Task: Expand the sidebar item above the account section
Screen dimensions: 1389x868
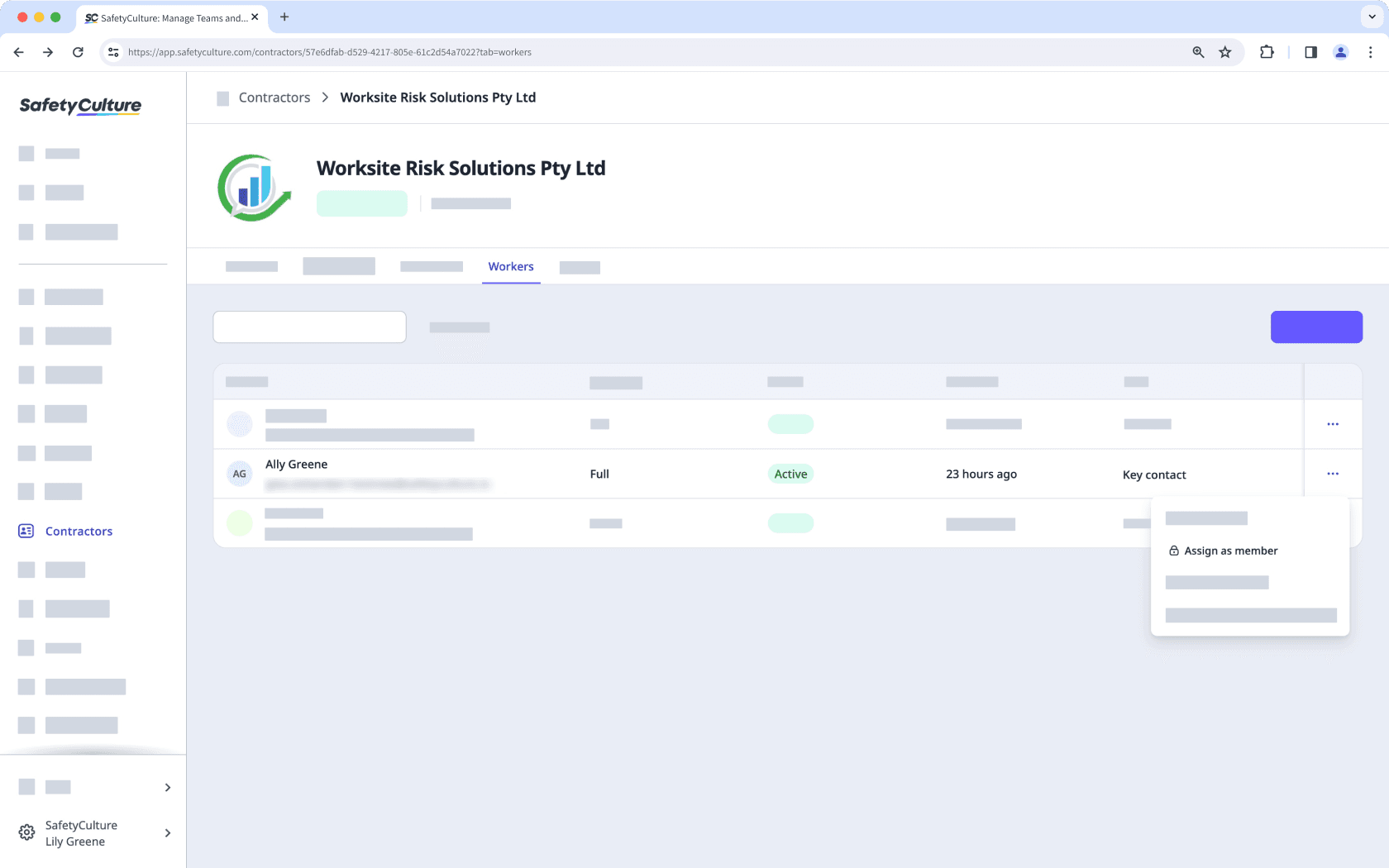Action: point(167,787)
